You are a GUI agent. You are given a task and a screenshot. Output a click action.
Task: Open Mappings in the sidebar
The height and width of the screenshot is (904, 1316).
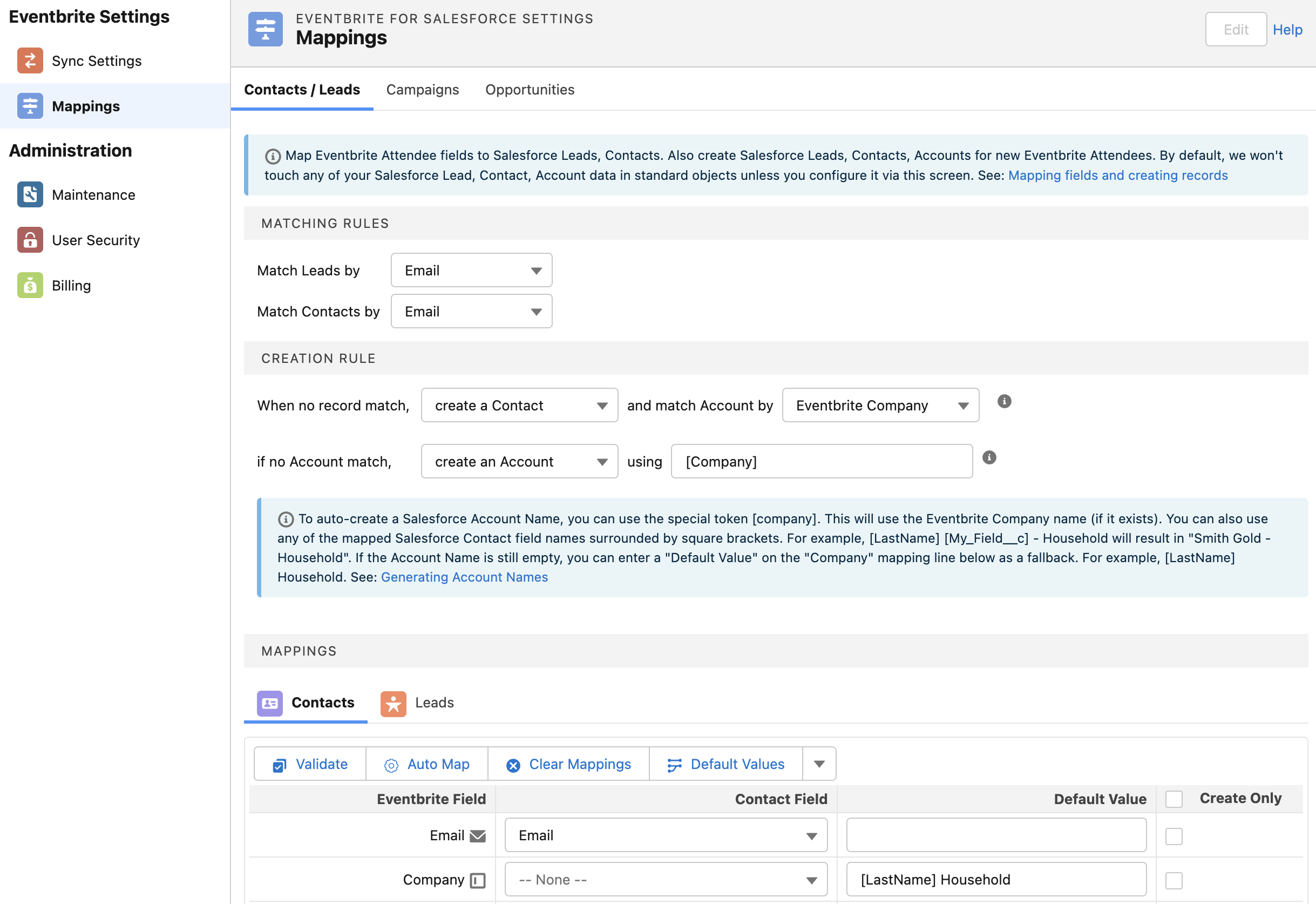[x=115, y=106]
